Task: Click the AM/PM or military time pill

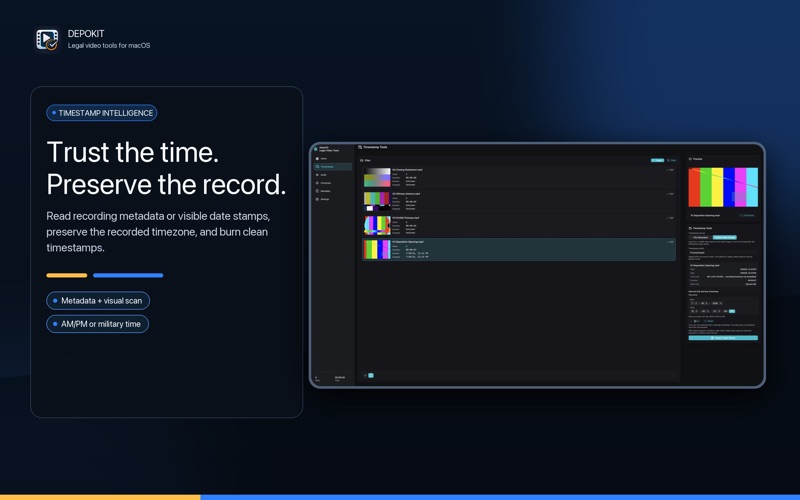Action: 97,324
